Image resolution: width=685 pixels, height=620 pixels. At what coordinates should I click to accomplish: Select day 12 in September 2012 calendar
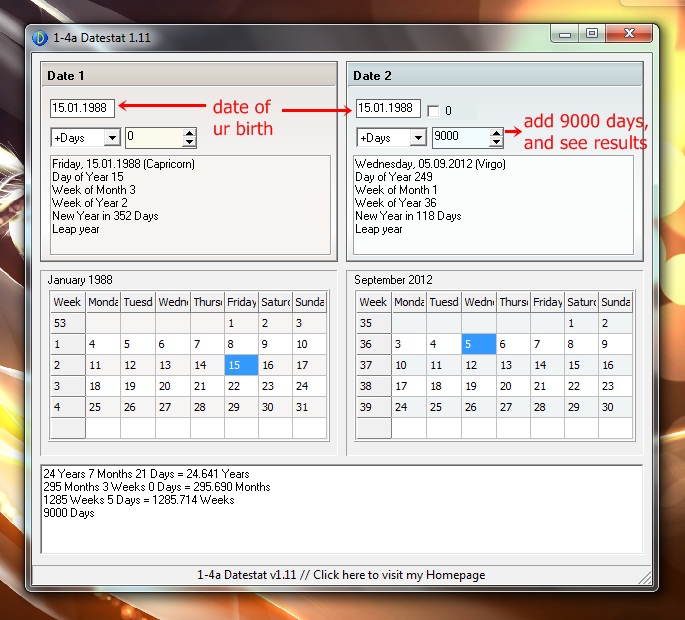point(478,365)
